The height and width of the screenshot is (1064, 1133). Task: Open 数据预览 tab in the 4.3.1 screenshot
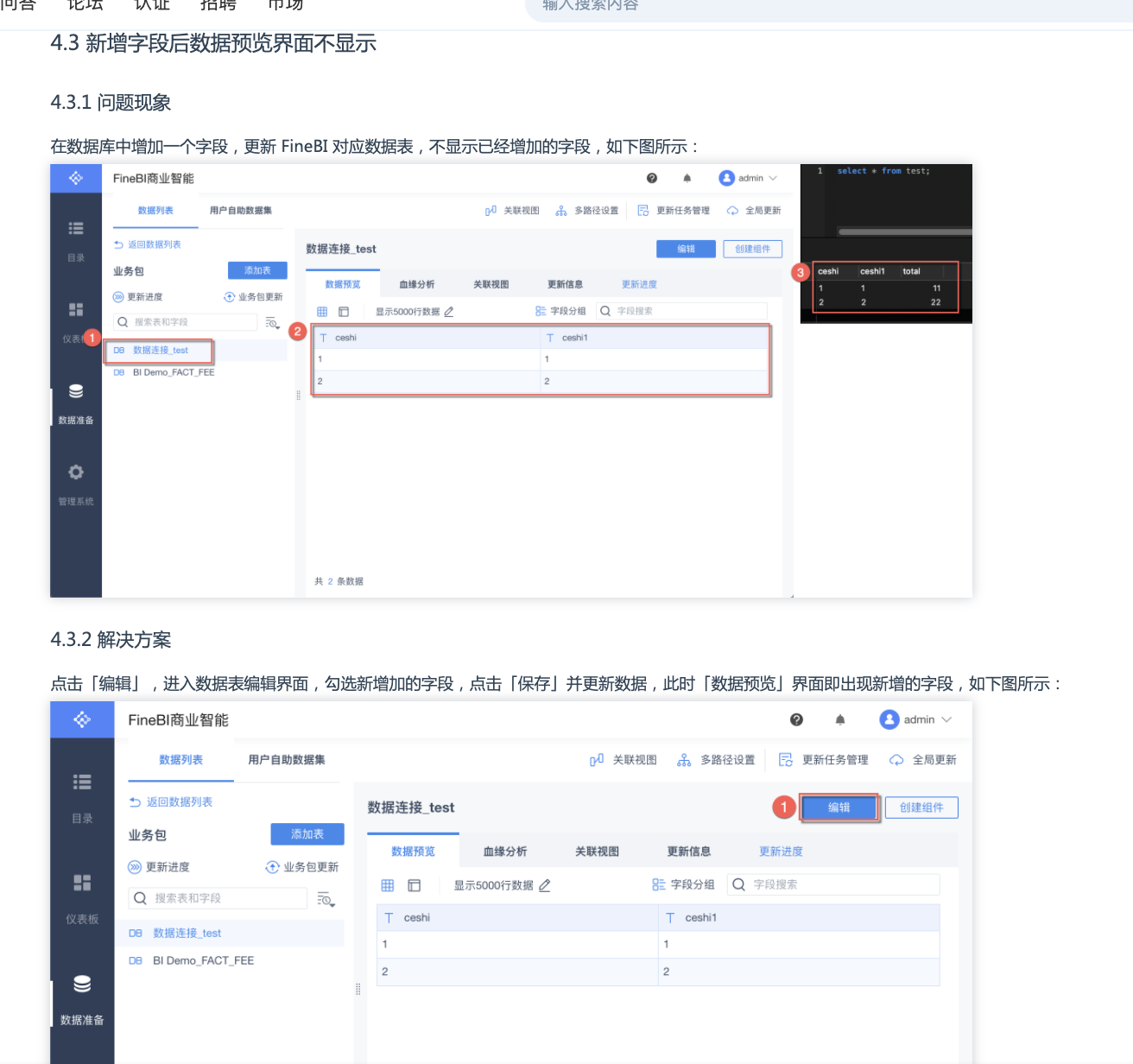[343, 284]
